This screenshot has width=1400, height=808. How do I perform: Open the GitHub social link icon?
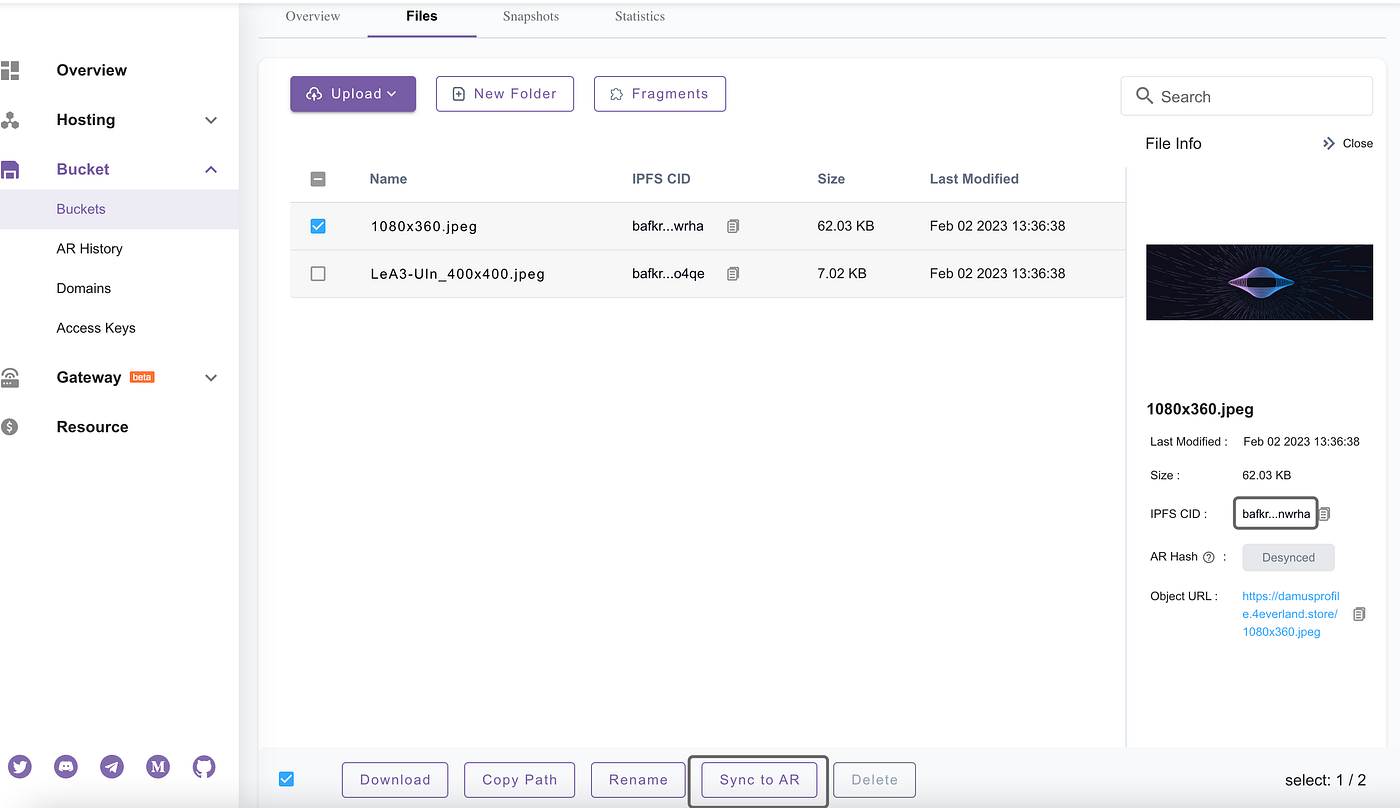click(x=204, y=767)
